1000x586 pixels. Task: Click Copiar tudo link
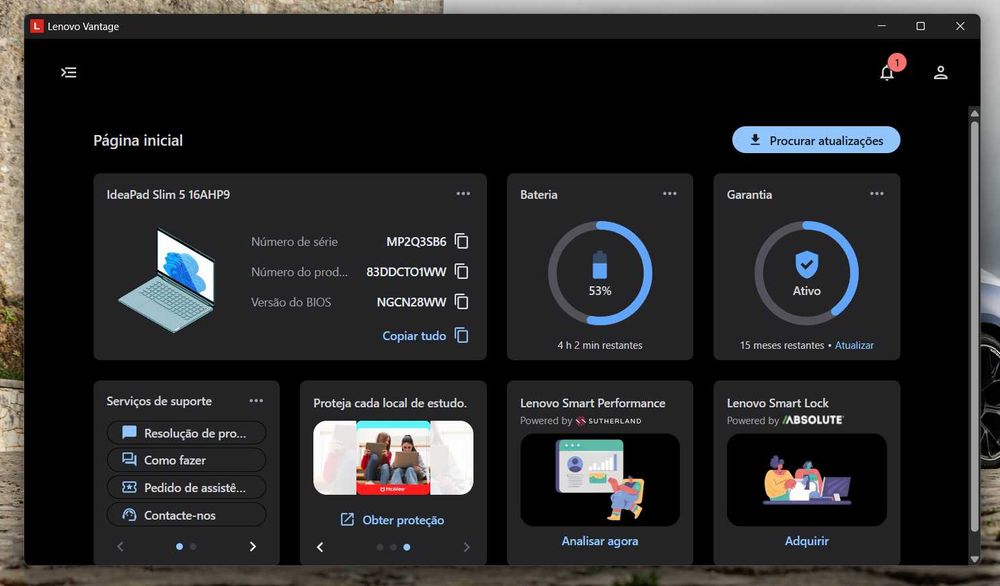[425, 335]
